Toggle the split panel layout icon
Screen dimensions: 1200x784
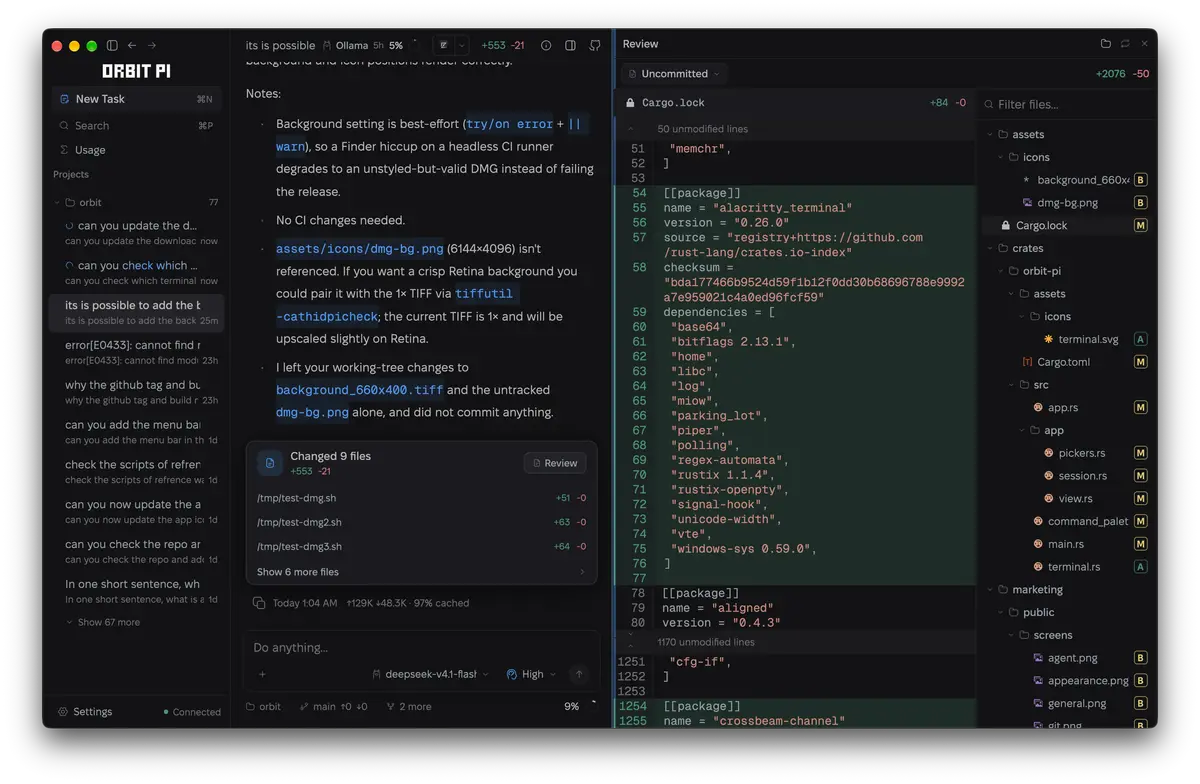[570, 46]
